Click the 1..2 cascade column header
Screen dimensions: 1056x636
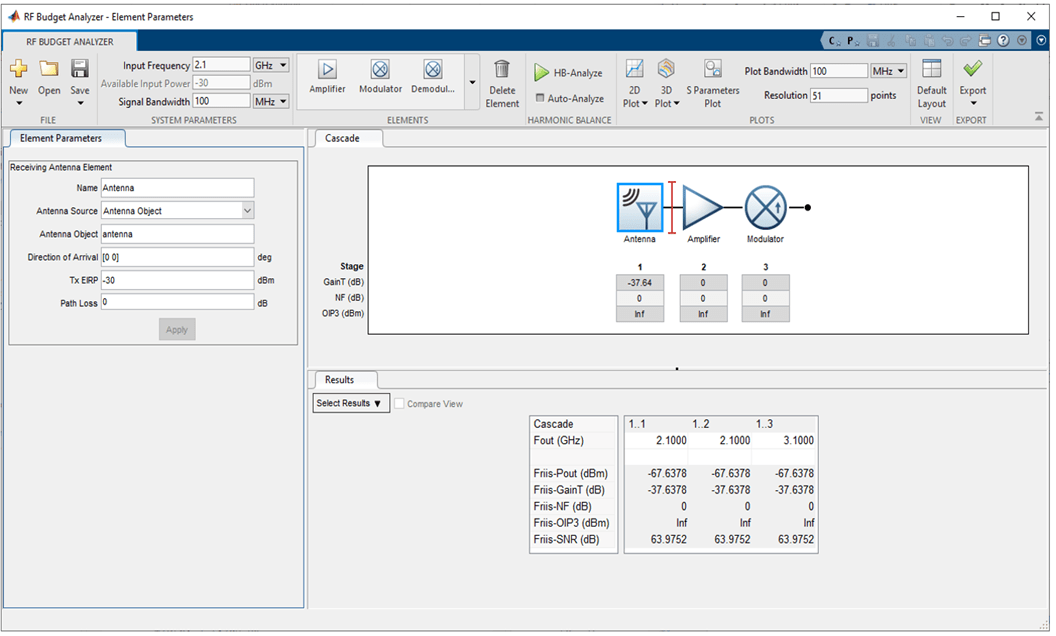(700, 424)
